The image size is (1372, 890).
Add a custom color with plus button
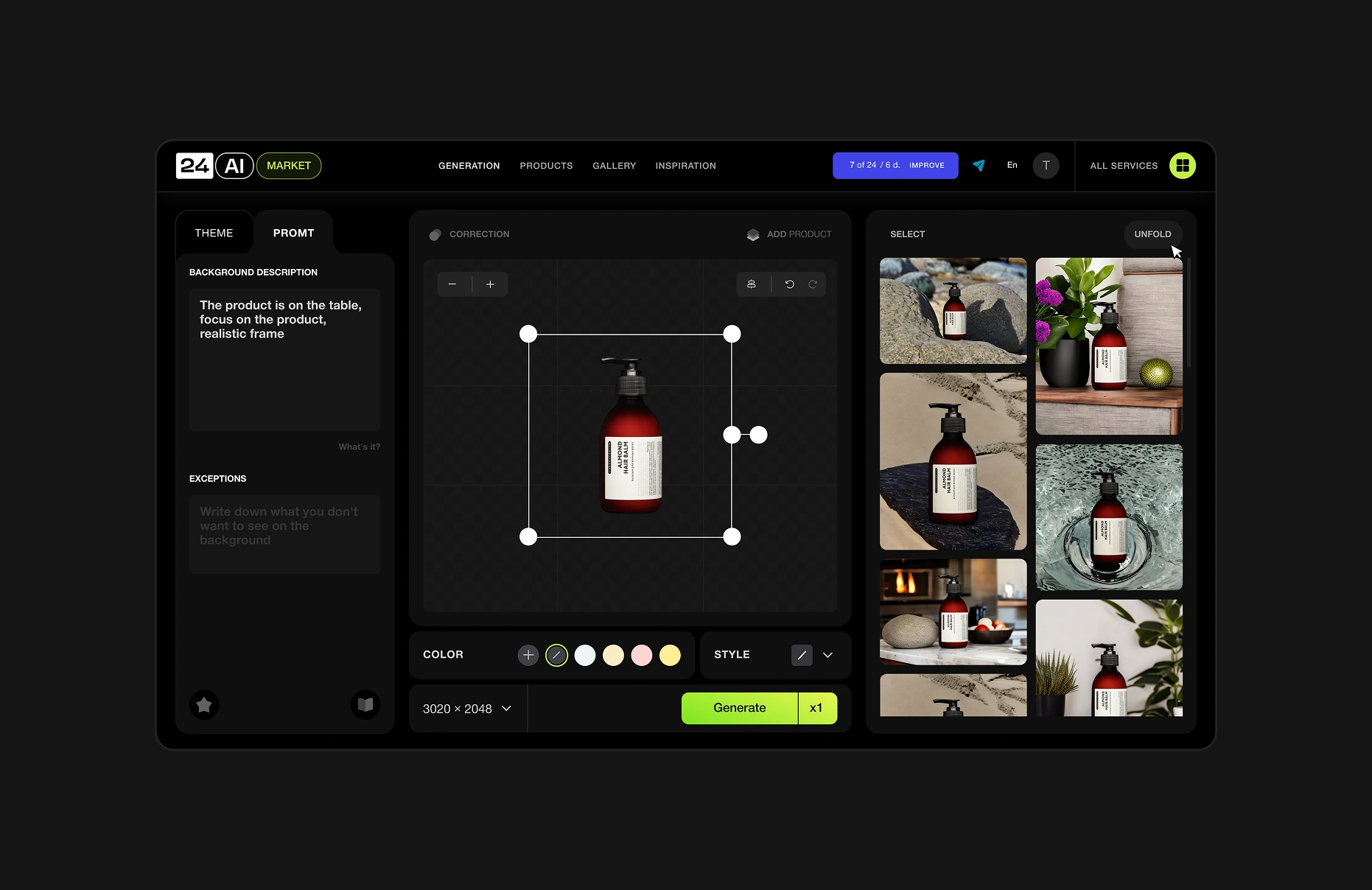528,655
